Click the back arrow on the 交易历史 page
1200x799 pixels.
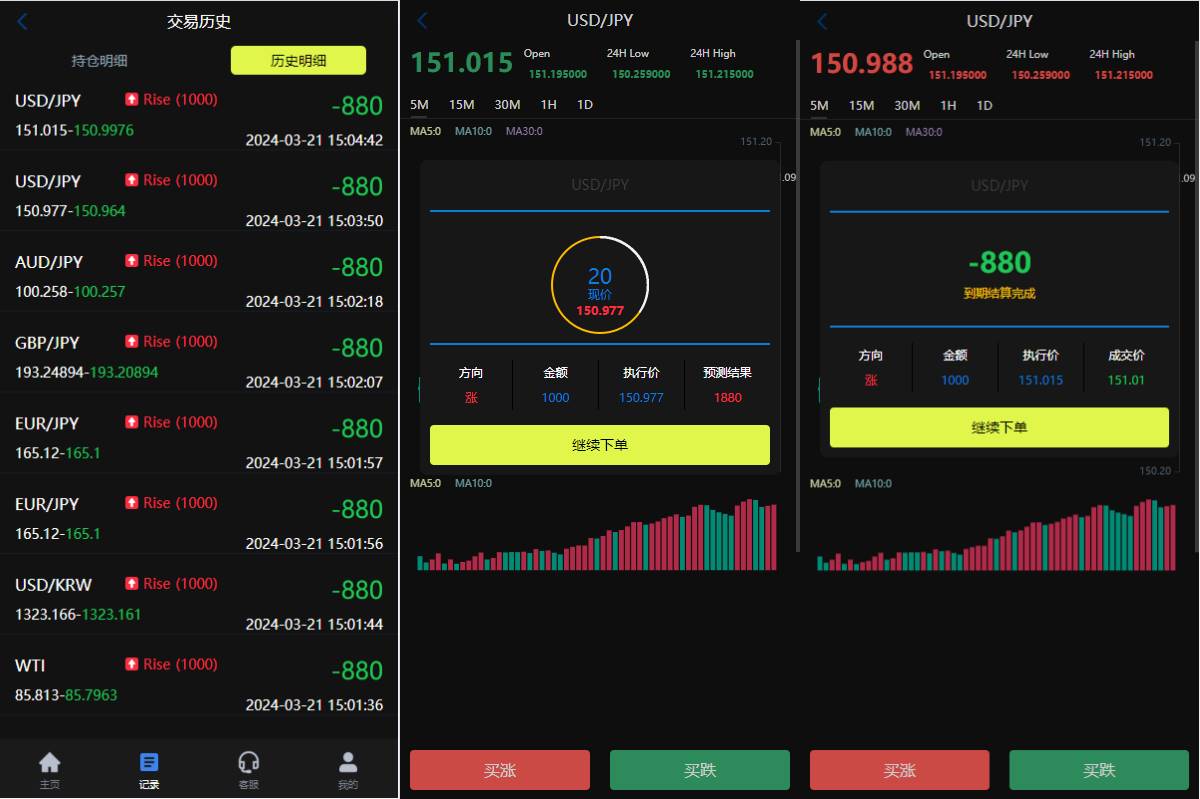click(x=21, y=20)
